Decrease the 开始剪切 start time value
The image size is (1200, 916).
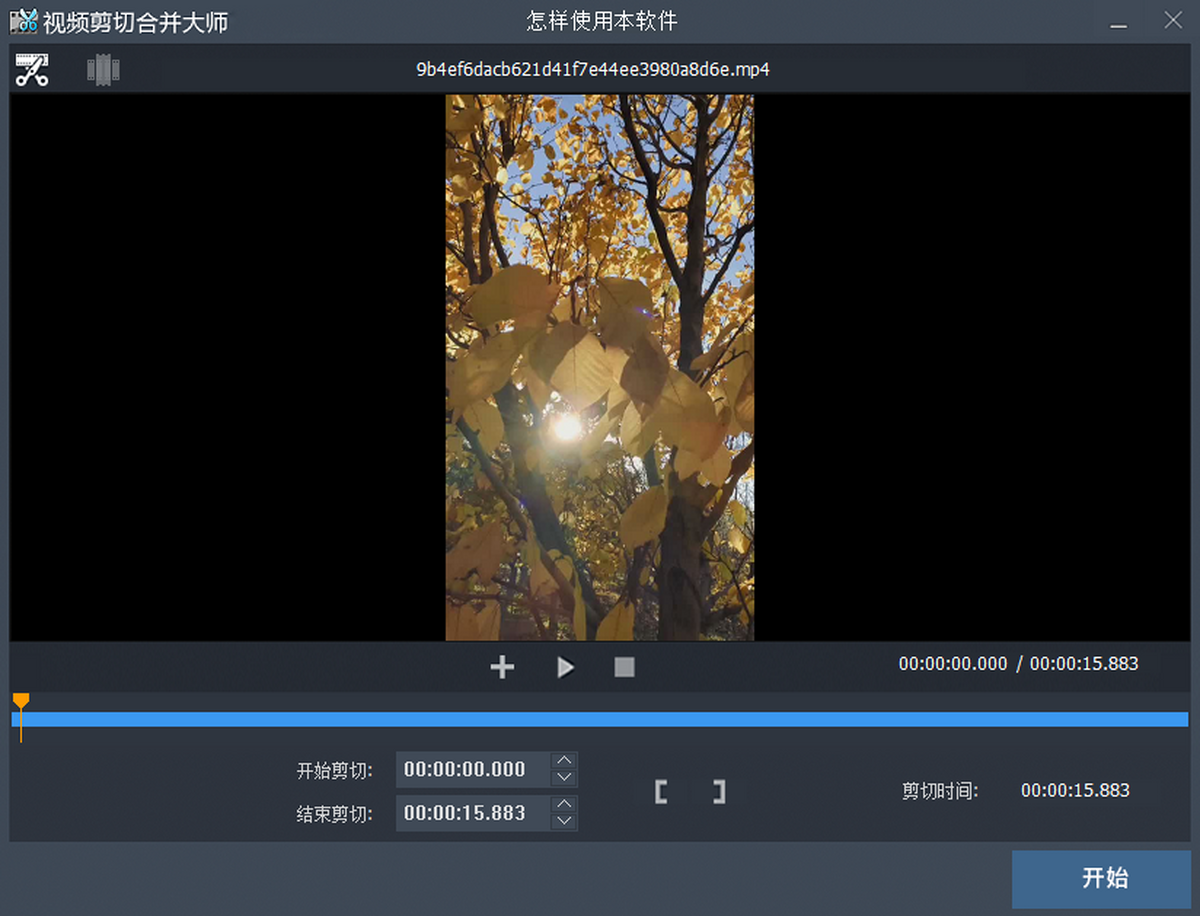point(564,778)
